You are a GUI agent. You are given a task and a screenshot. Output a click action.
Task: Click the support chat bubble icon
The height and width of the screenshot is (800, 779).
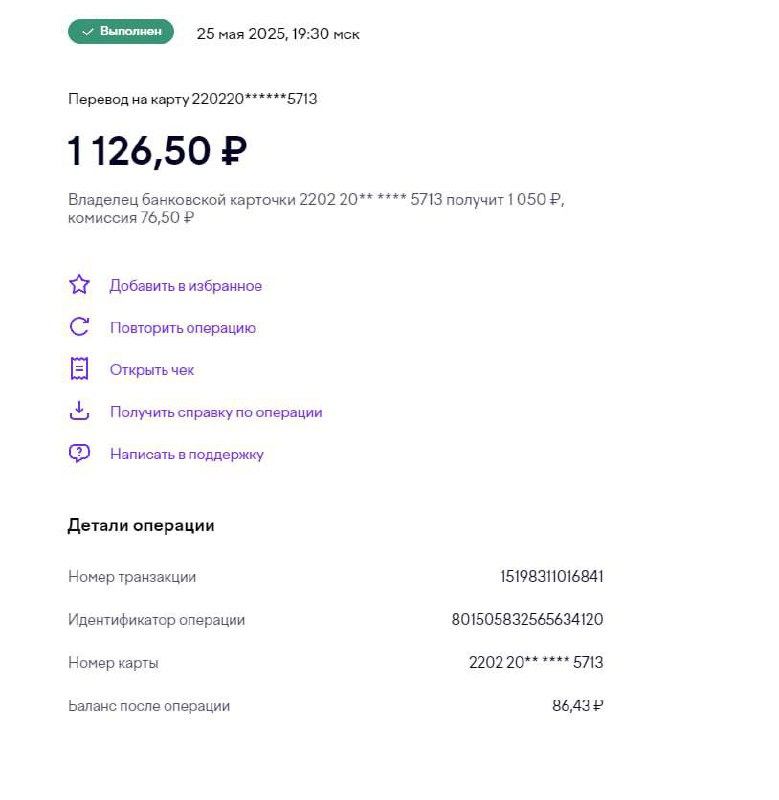pos(79,453)
